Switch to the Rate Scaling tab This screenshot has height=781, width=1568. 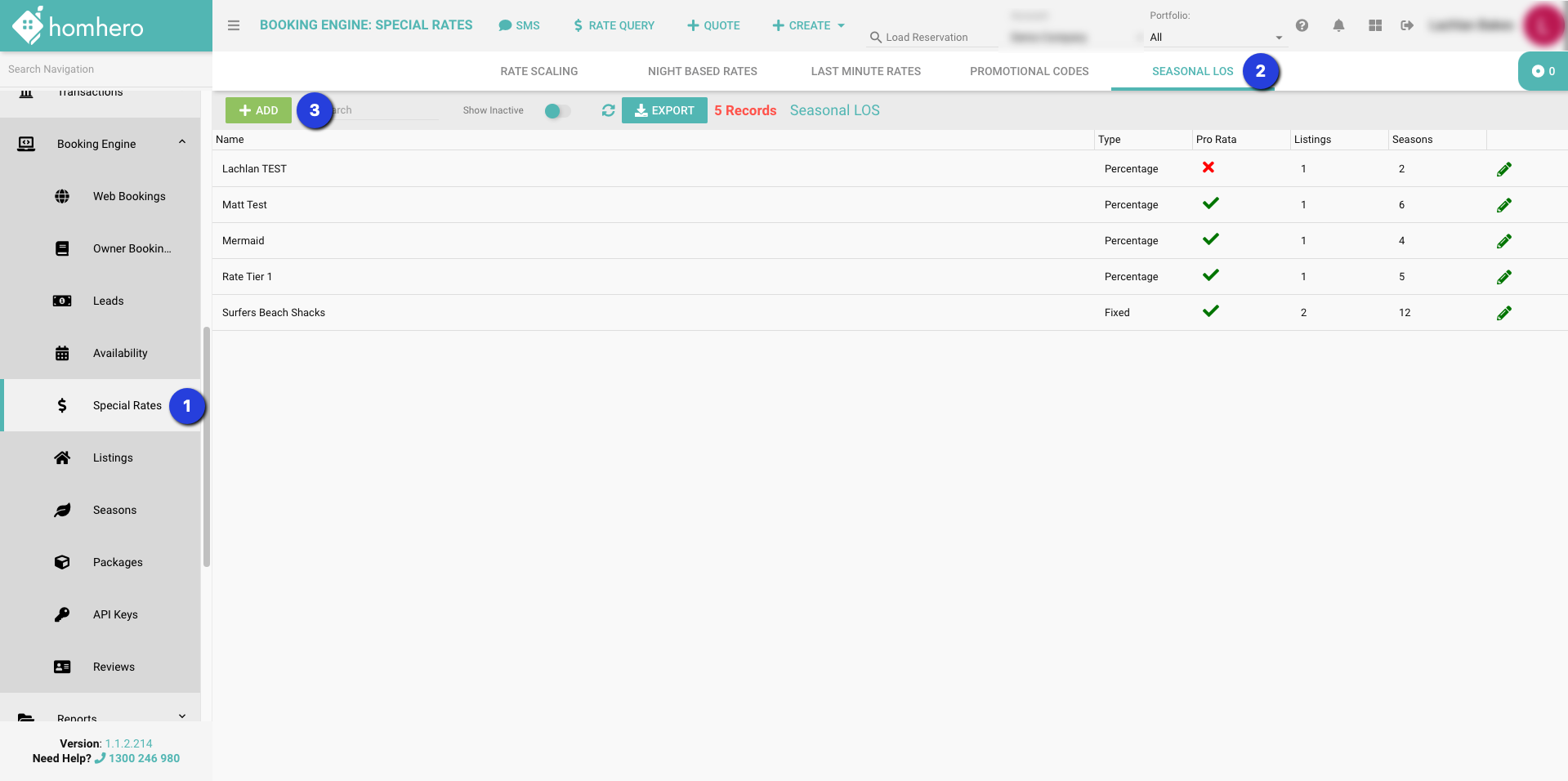pos(538,71)
